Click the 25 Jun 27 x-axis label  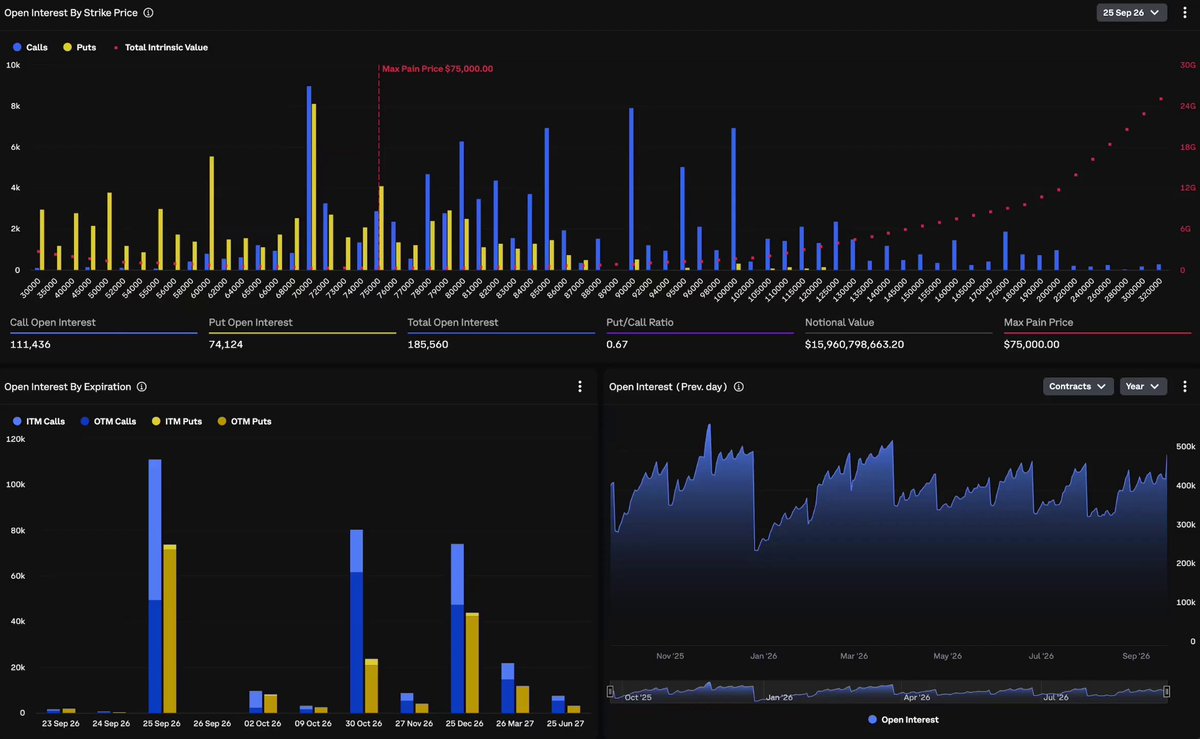point(566,723)
